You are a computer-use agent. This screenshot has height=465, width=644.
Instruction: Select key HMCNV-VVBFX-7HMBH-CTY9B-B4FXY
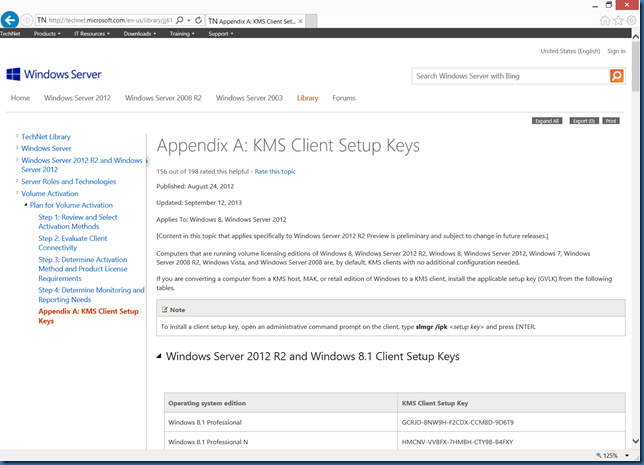coord(457,442)
